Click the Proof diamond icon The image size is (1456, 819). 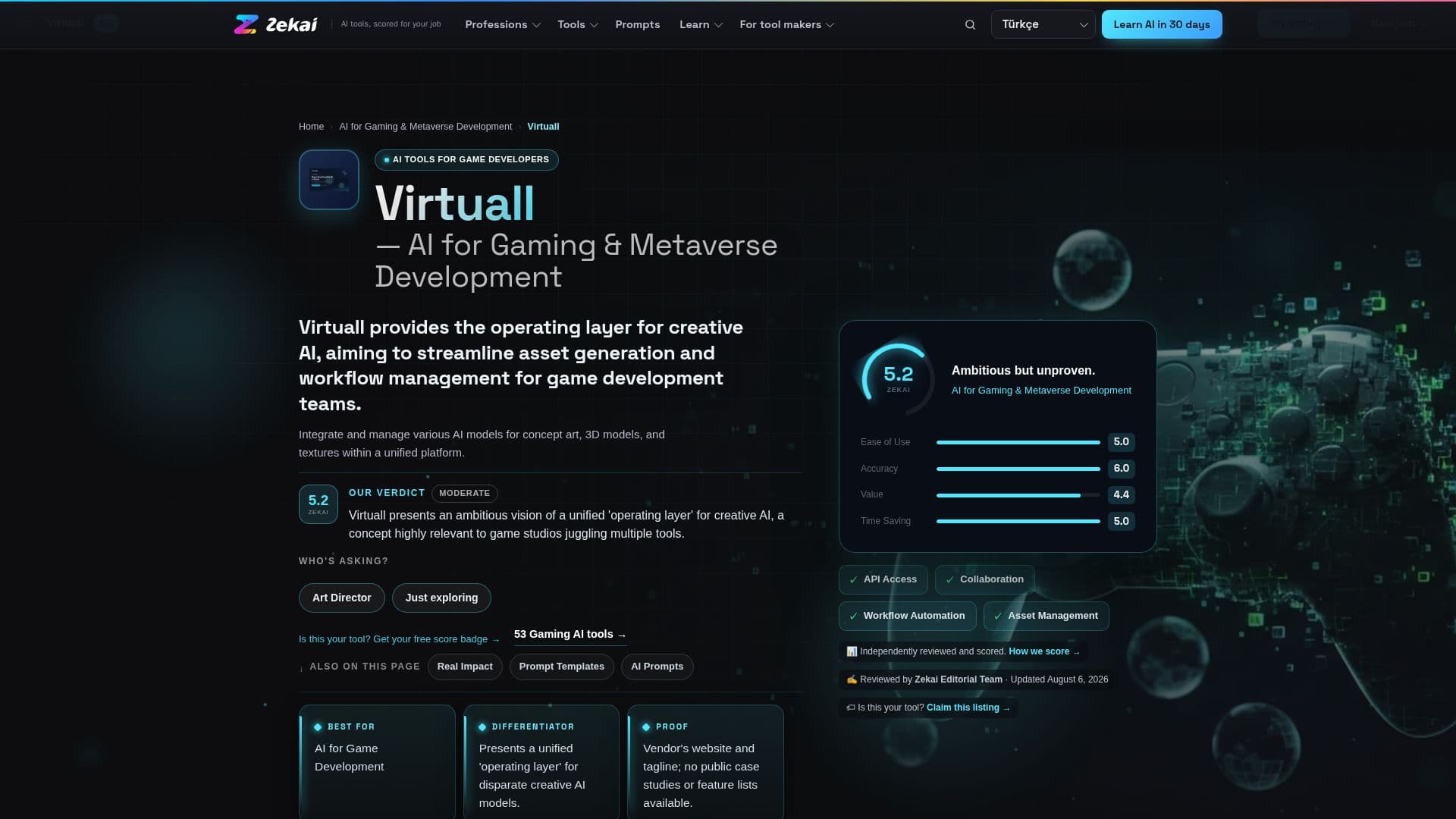point(646,727)
